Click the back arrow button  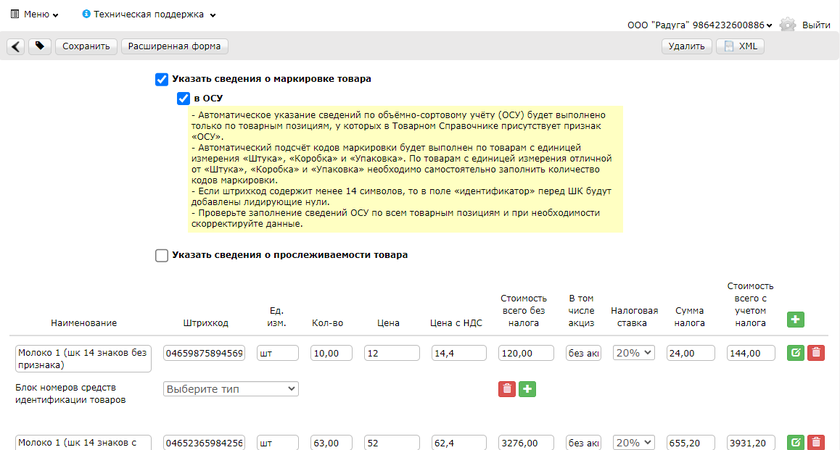point(17,46)
